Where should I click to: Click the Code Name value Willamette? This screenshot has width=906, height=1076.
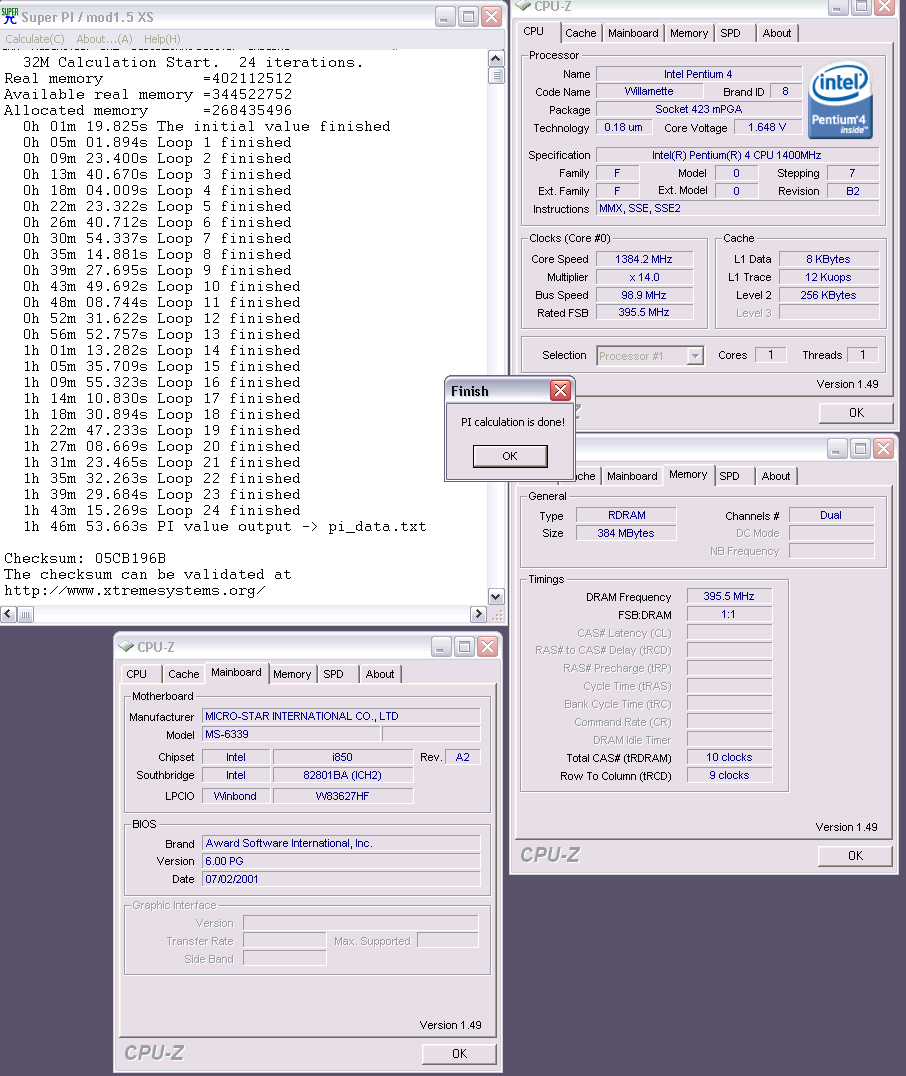[649, 91]
